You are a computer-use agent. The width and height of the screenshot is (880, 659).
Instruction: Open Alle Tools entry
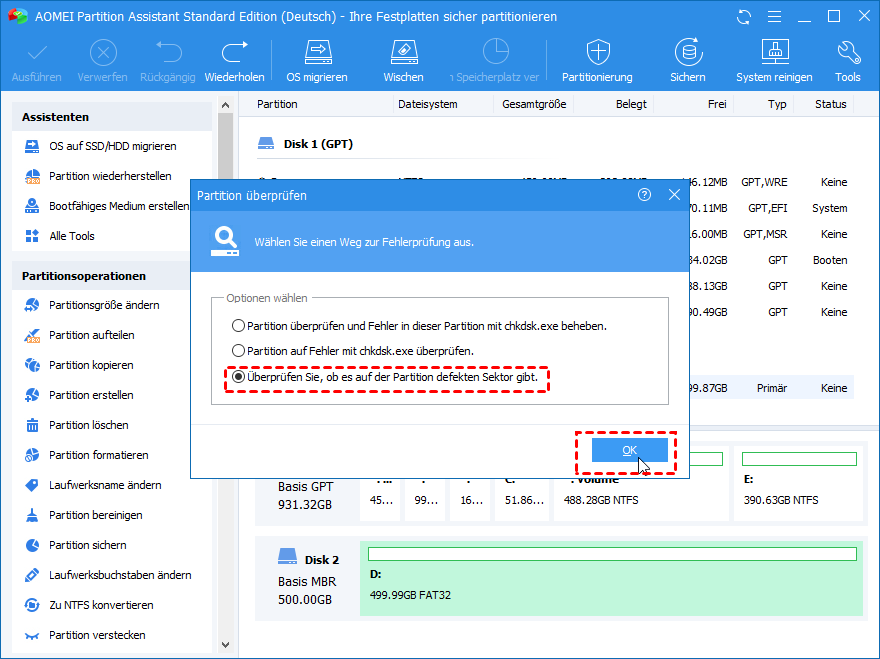point(59,236)
